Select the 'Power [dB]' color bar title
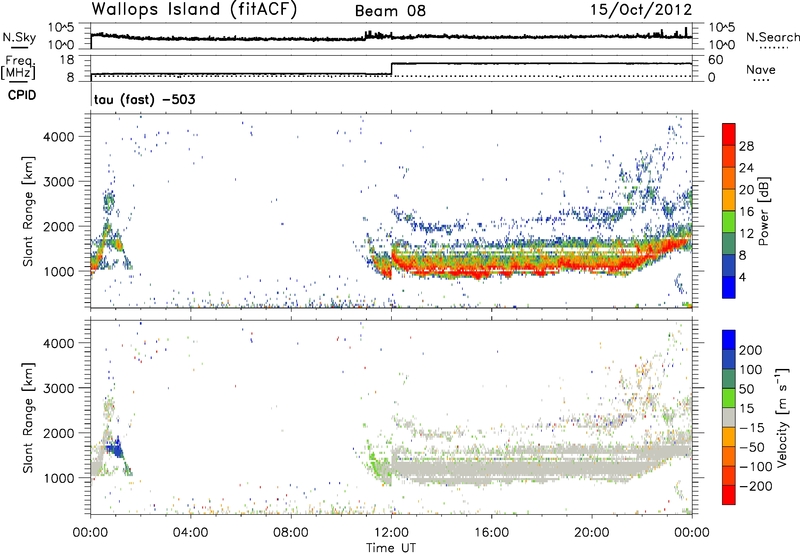 (x=763, y=211)
